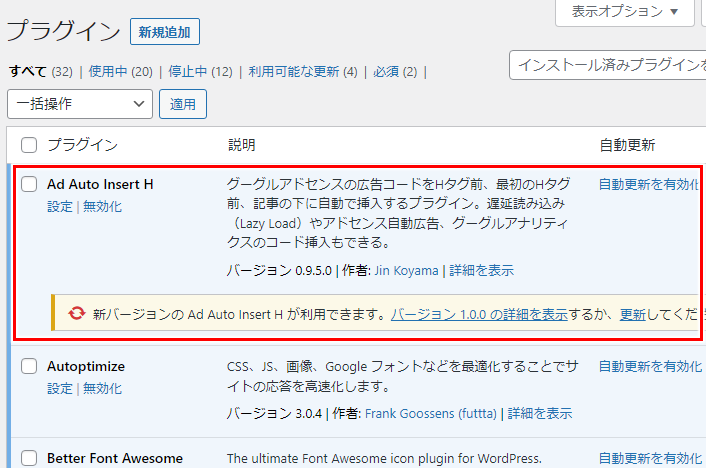Deactivate Ad Auto Insert H via 無効化
Screen dimensions: 706x468
102,207
